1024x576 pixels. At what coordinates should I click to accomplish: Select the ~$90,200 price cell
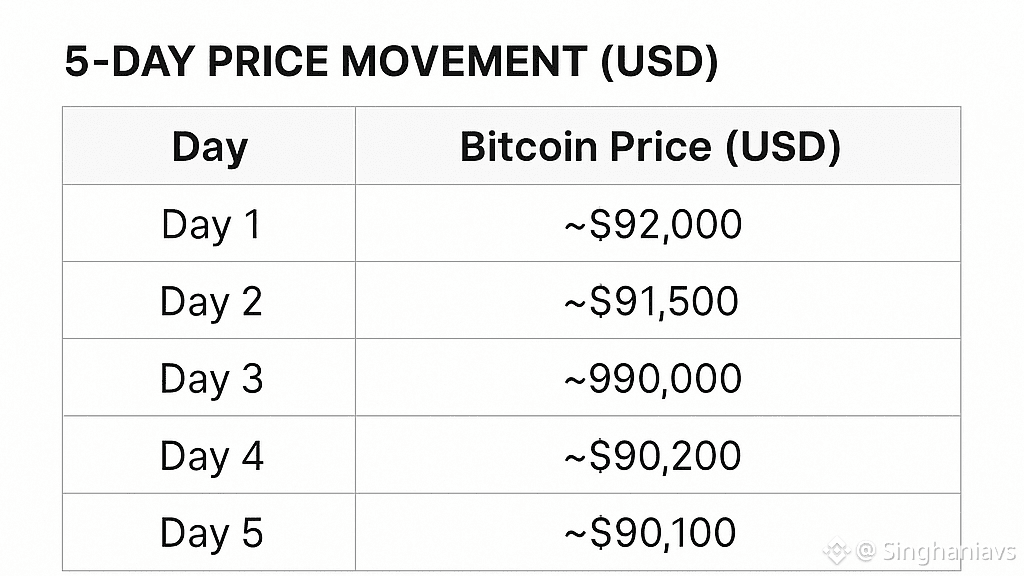click(652, 456)
